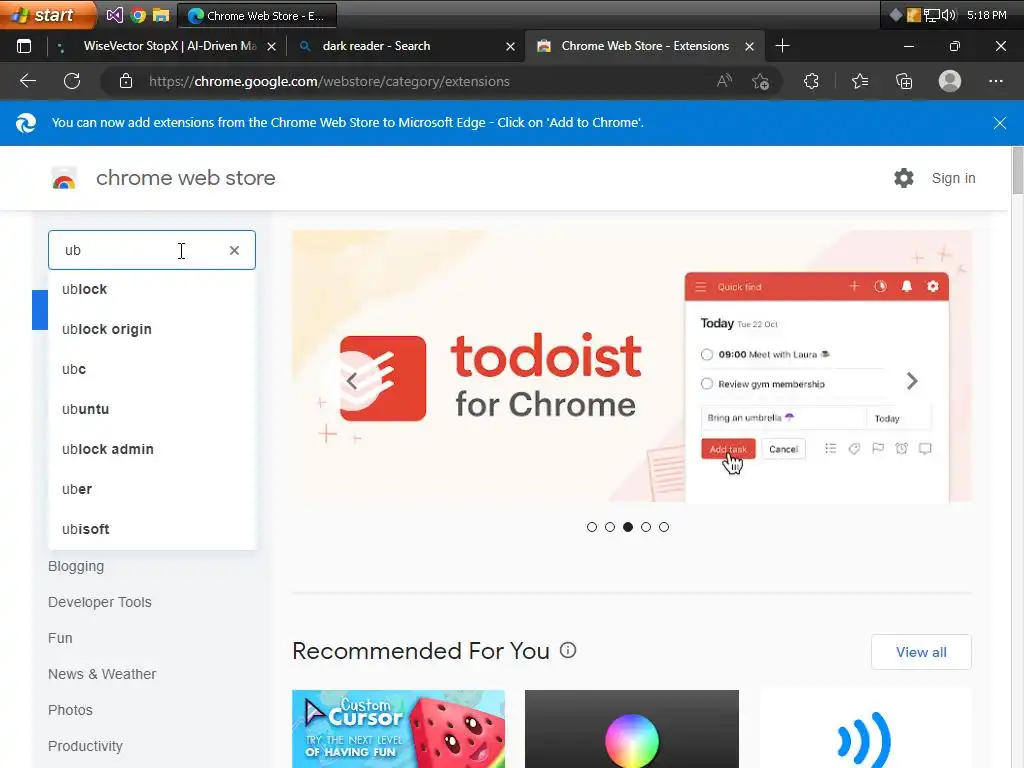View site information lock icon
Viewport: 1024px width, 768px height.
[x=126, y=81]
